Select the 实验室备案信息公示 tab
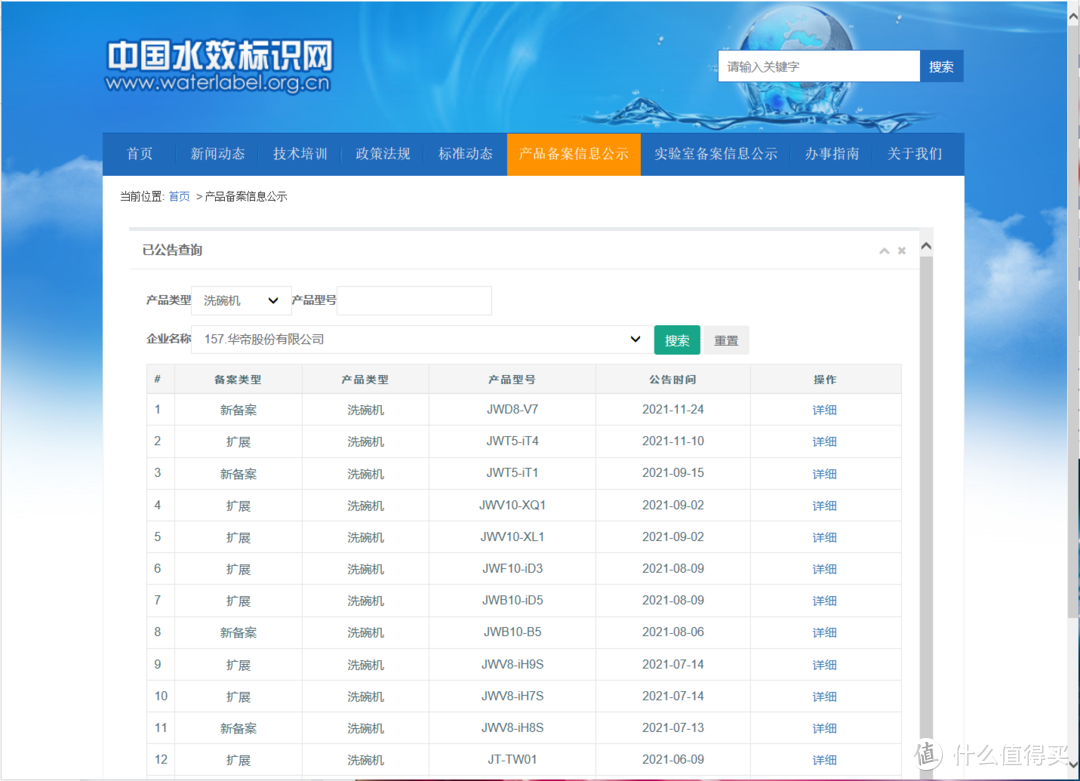The height and width of the screenshot is (781, 1080). pyautogui.click(x=716, y=154)
